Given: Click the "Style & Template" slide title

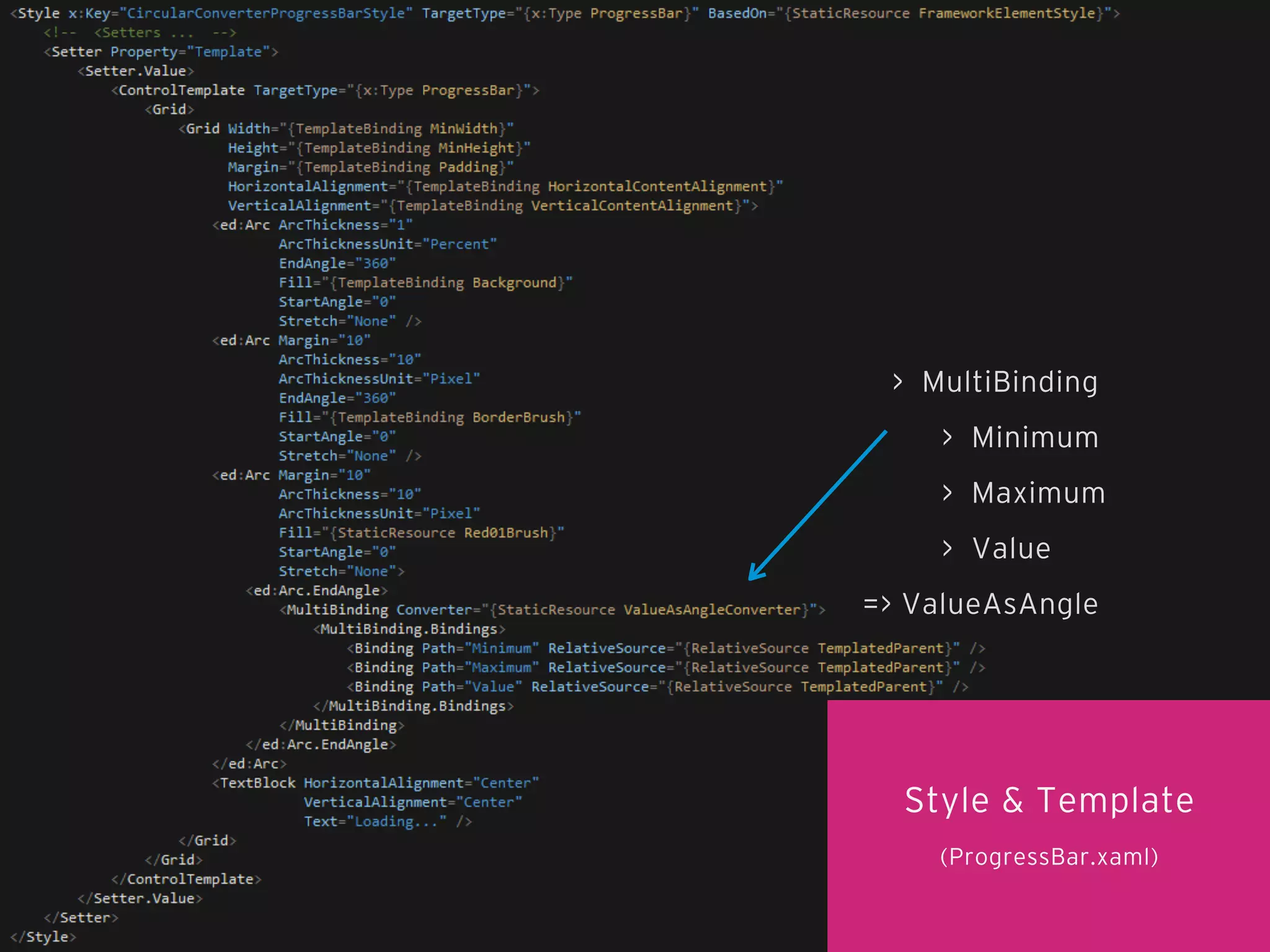Looking at the screenshot, I should pyautogui.click(x=1049, y=800).
